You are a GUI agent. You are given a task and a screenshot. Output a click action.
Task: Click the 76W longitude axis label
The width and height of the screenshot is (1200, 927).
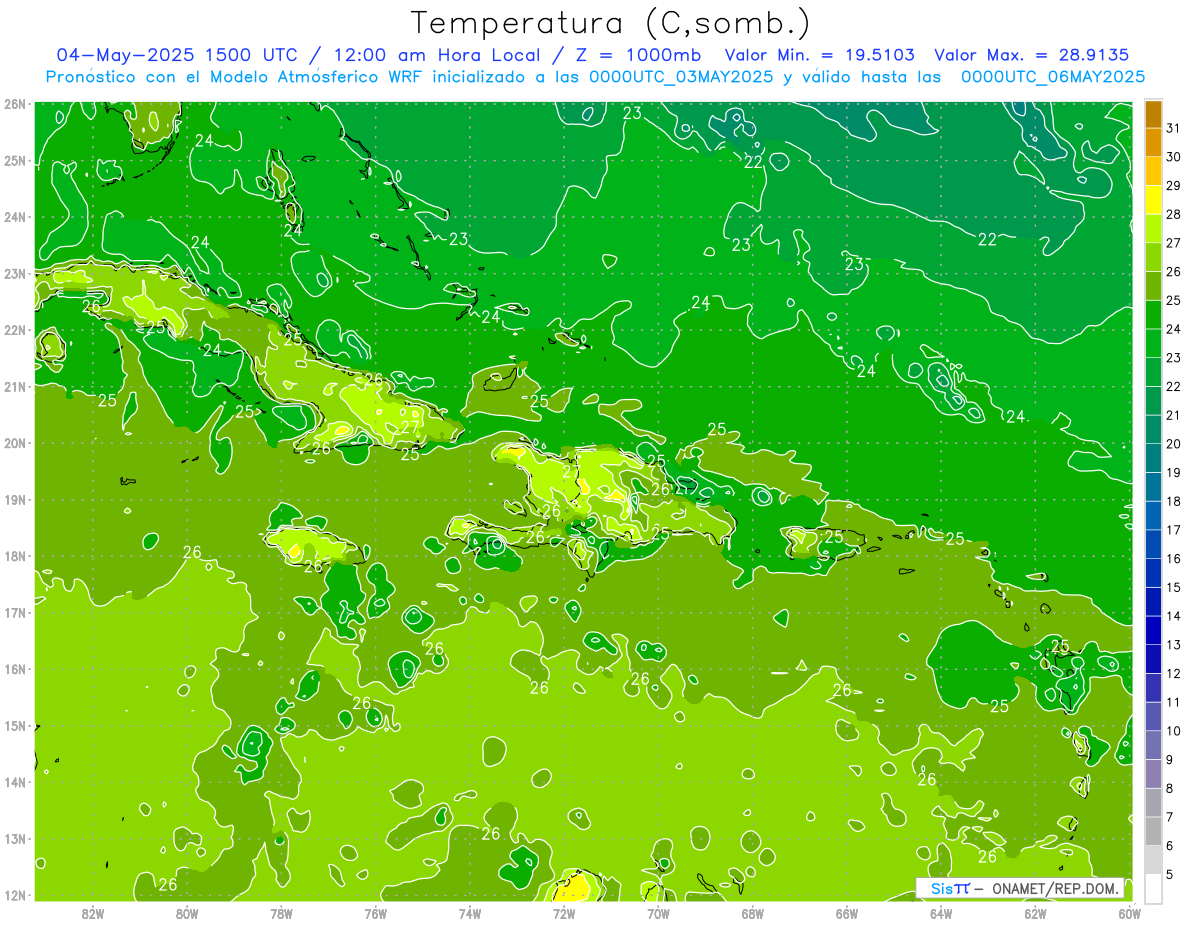pyautogui.click(x=376, y=914)
